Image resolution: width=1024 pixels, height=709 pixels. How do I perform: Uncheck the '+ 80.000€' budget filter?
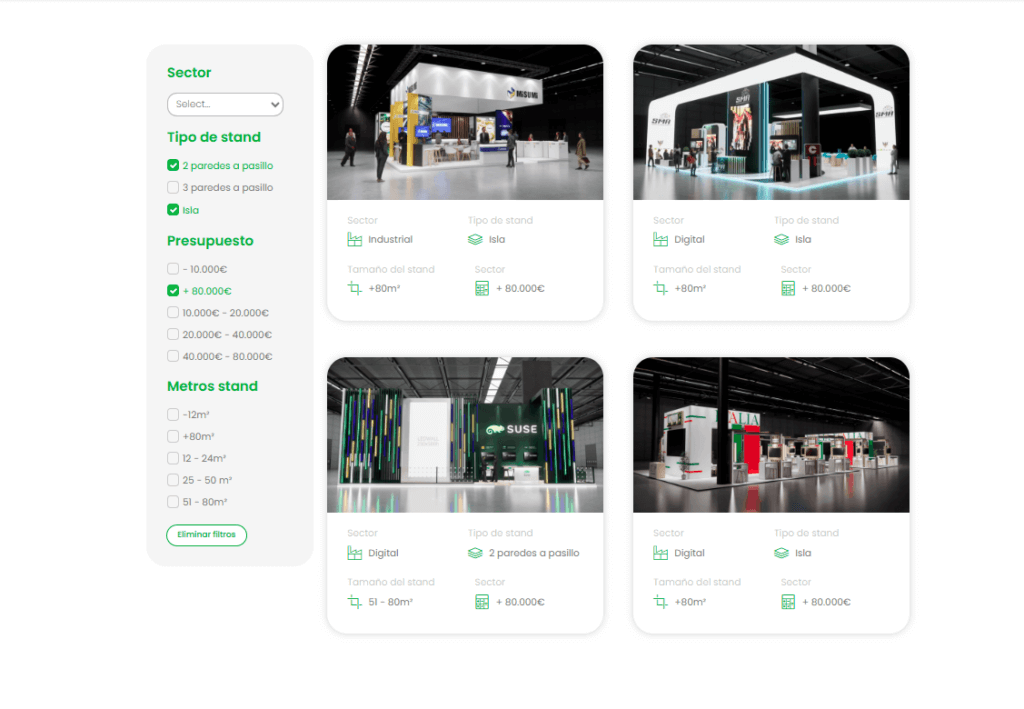pos(173,291)
